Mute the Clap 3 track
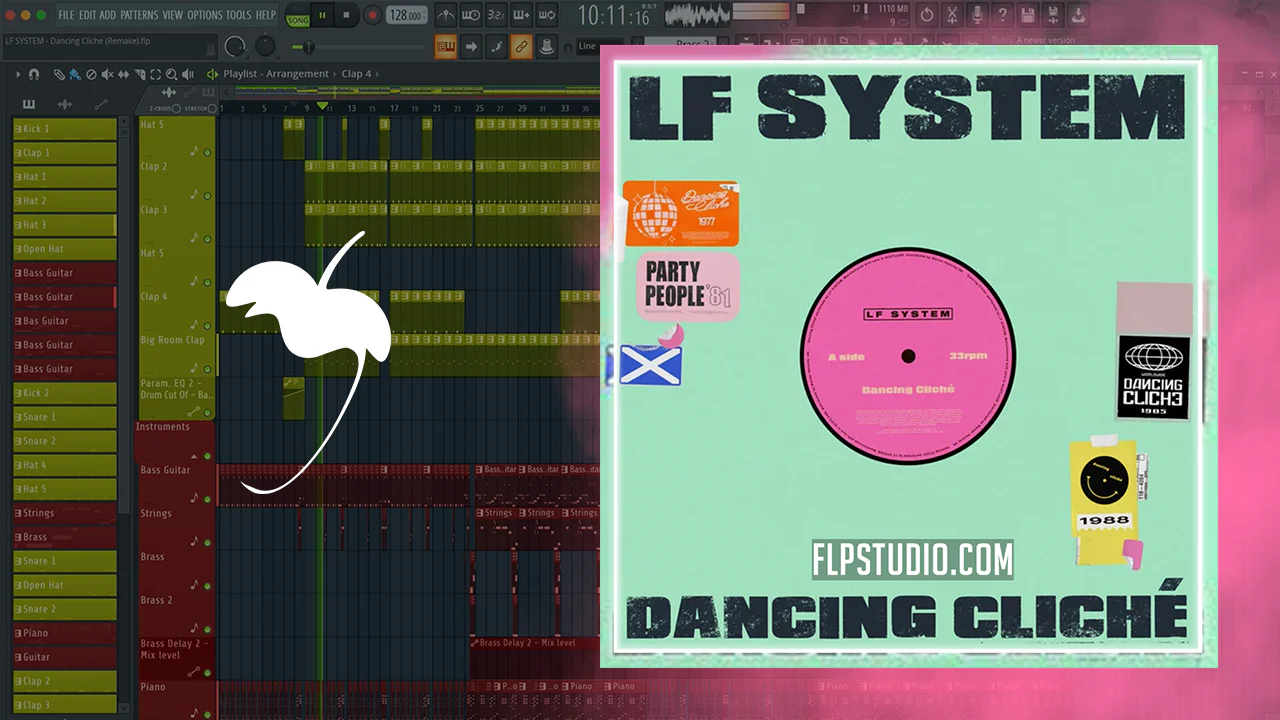 [x=208, y=239]
